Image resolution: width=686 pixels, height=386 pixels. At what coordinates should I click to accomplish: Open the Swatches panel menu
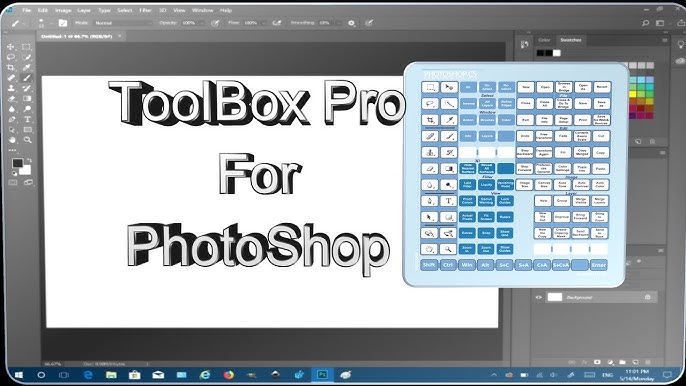[x=665, y=40]
